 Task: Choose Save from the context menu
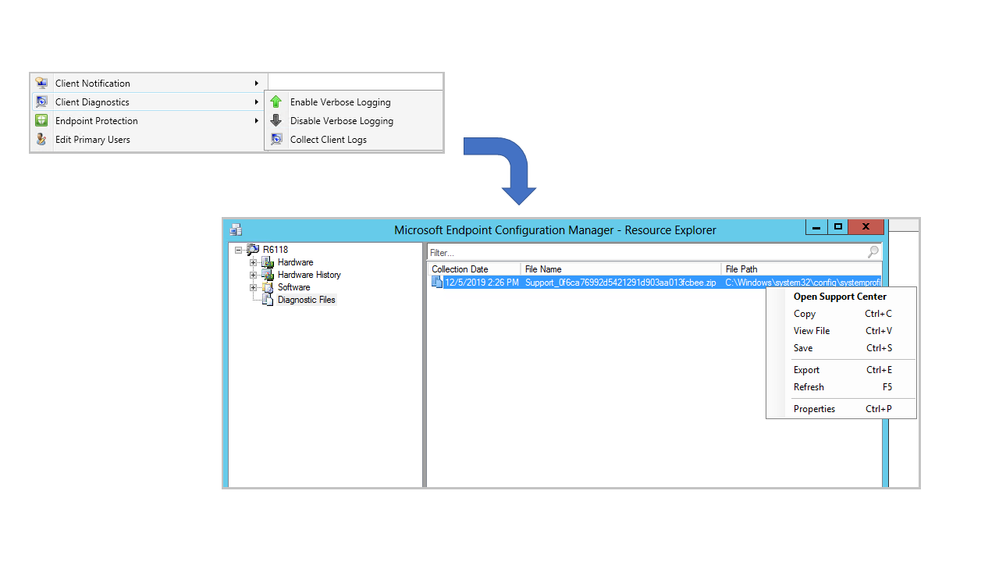click(840, 348)
